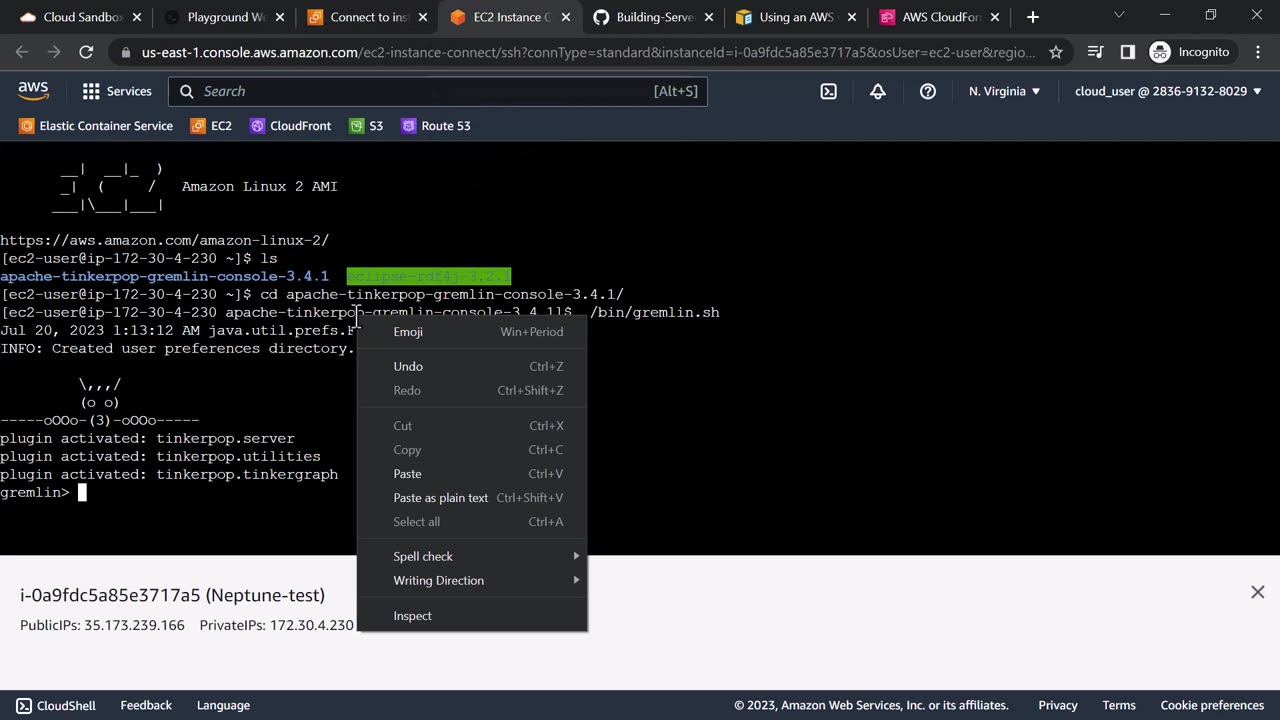Open the browser side panel
The height and width of the screenshot is (720, 1280).
pos(1127,52)
